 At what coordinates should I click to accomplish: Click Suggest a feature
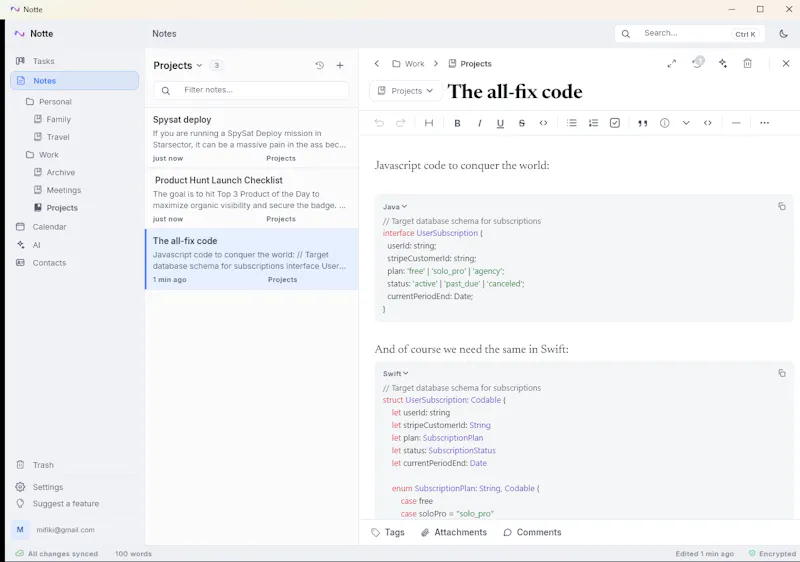[74, 503]
